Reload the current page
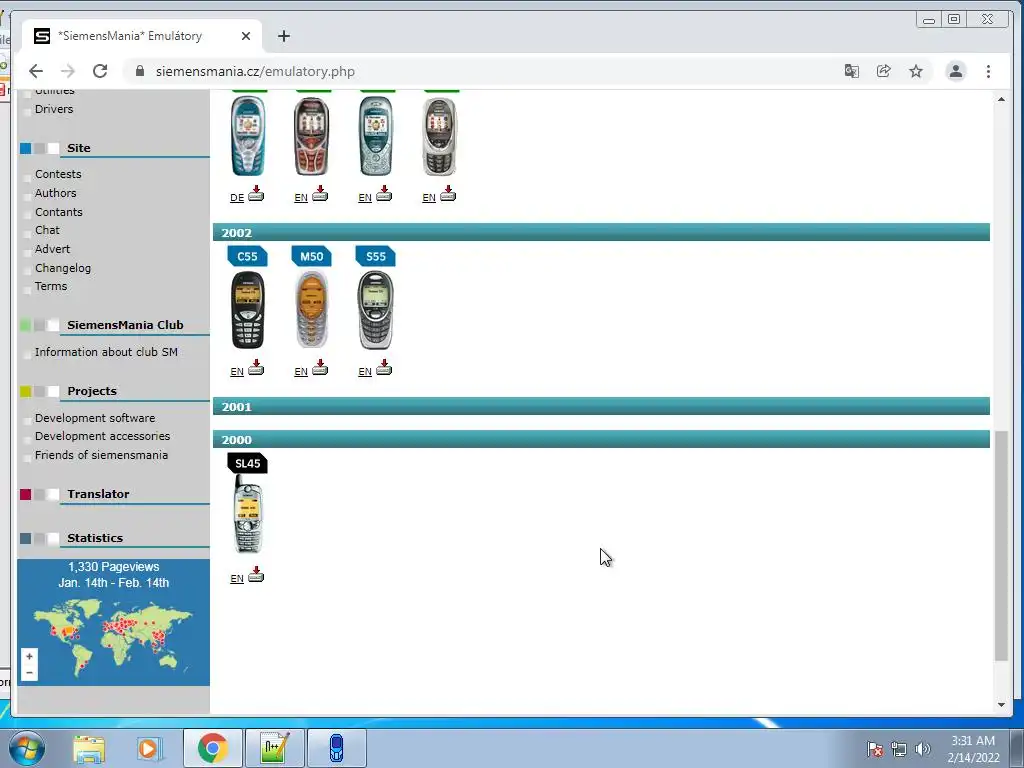 (100, 71)
